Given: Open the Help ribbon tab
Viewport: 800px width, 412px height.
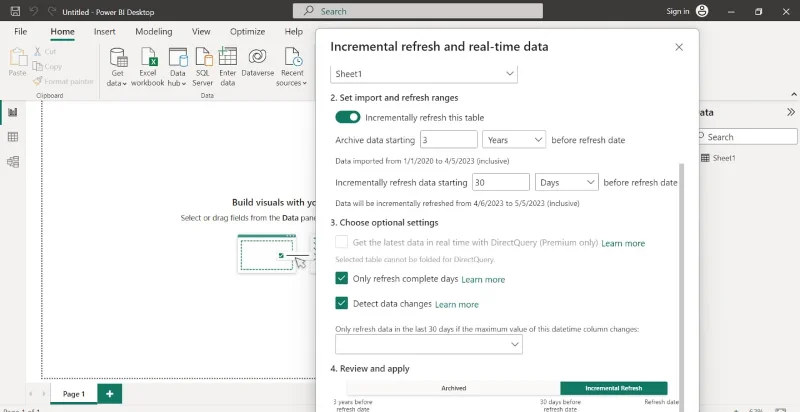Looking at the screenshot, I should [x=293, y=32].
